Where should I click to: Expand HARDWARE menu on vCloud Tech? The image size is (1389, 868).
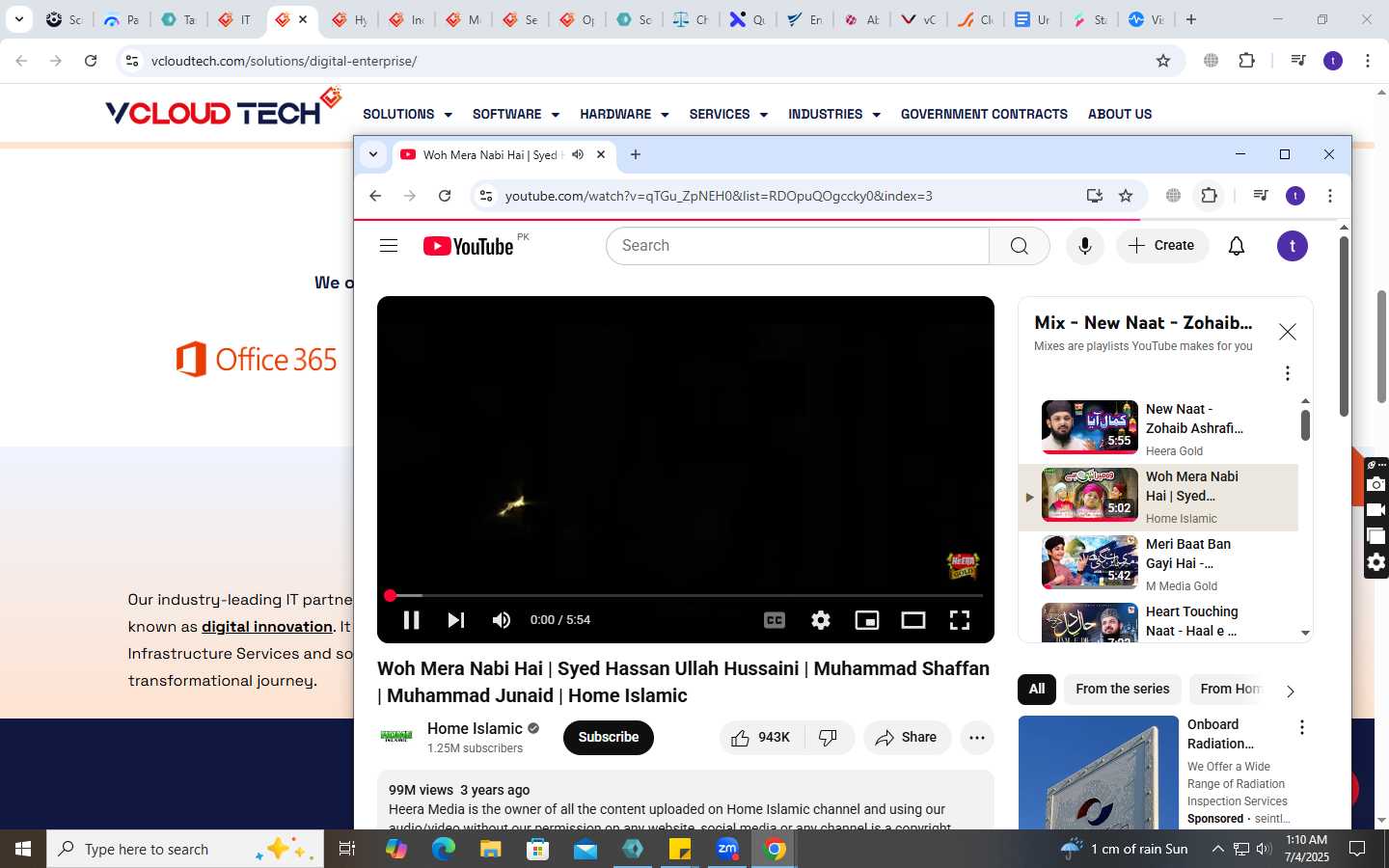coord(624,114)
